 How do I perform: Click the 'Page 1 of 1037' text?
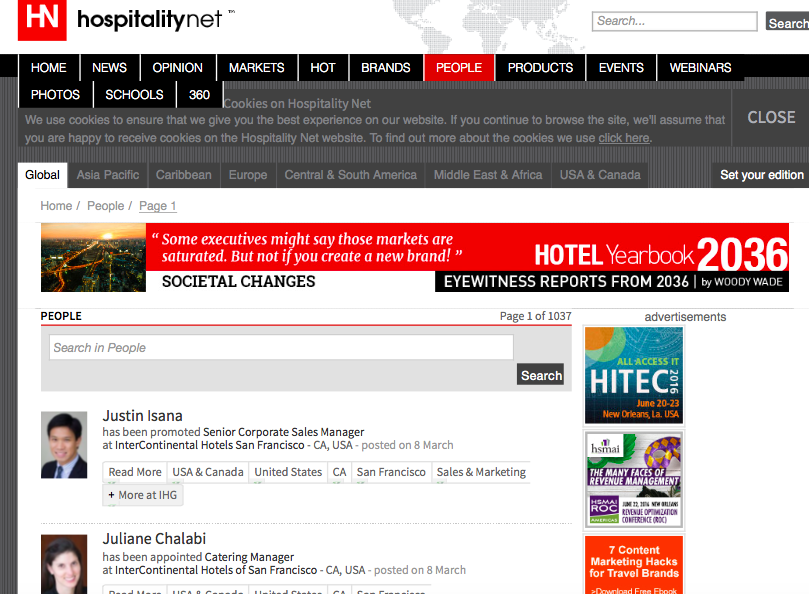[536, 316]
